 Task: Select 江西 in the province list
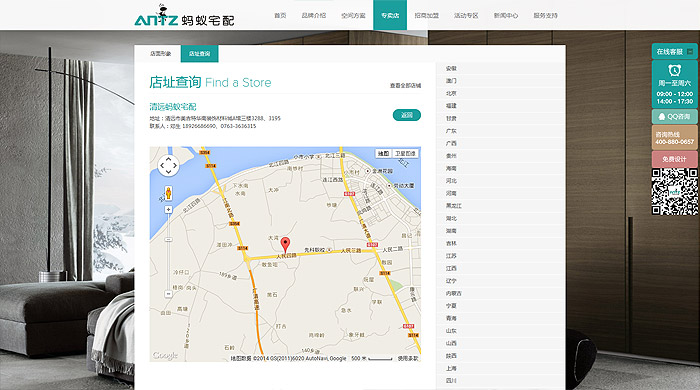pyautogui.click(x=451, y=268)
